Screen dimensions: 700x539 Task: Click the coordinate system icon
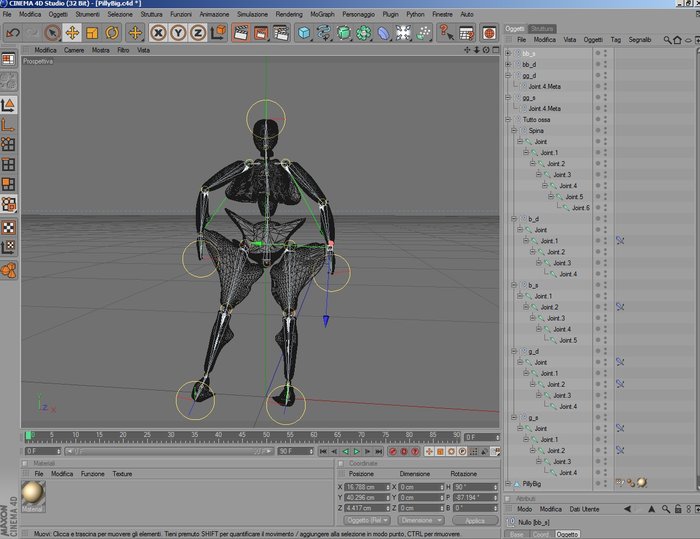(218, 33)
